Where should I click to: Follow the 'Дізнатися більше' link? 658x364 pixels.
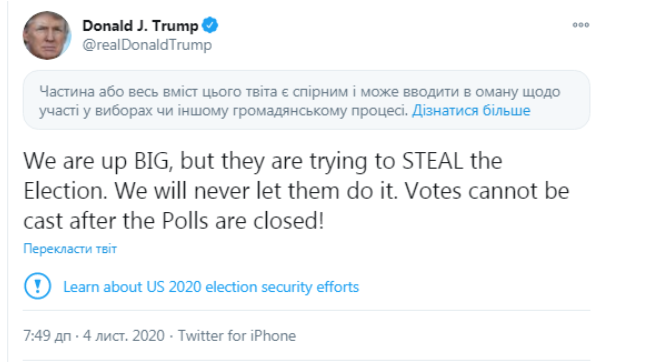coord(471,110)
